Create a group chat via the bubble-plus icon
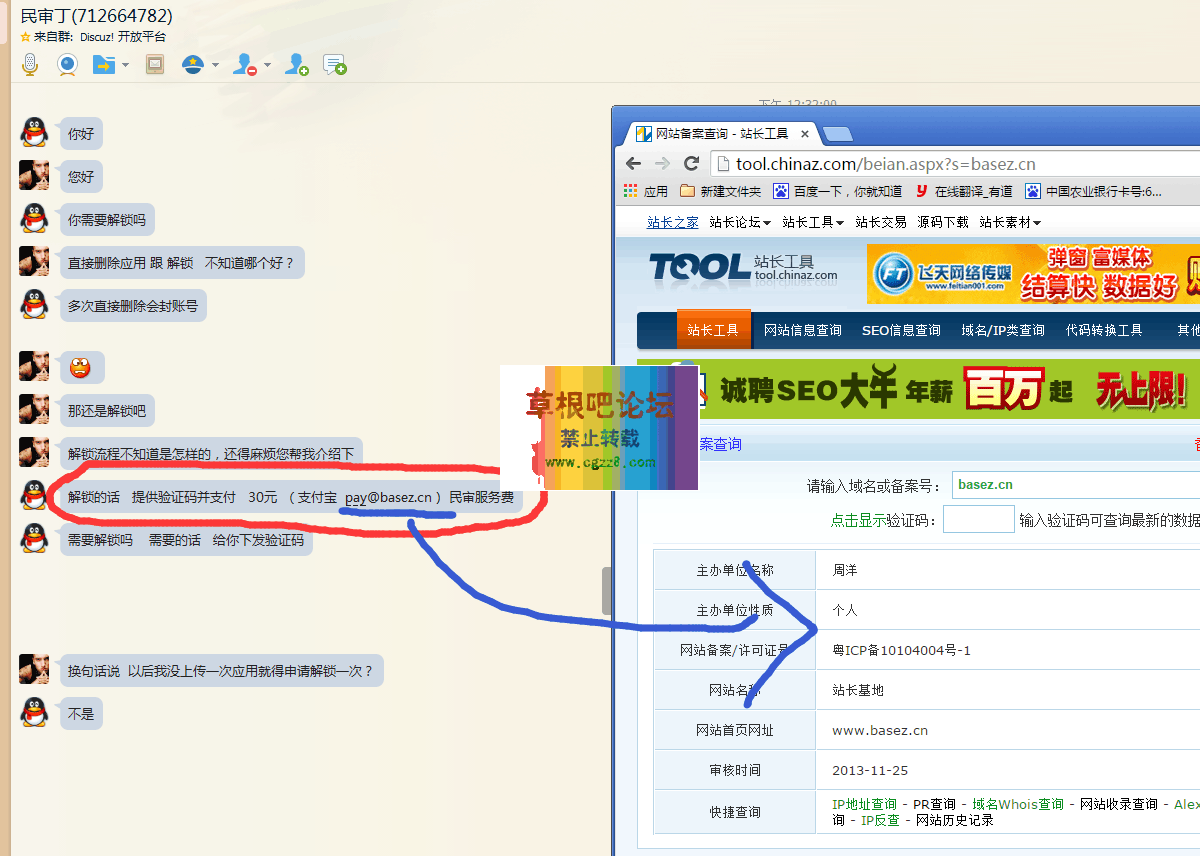Screen dimensions: 1200x856 pos(335,64)
